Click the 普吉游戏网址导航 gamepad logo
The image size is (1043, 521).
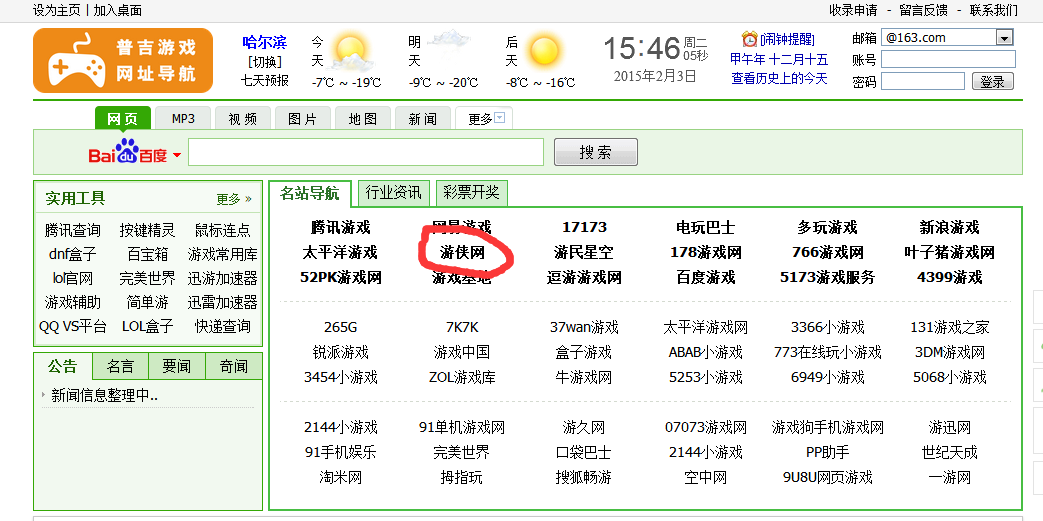[123, 61]
